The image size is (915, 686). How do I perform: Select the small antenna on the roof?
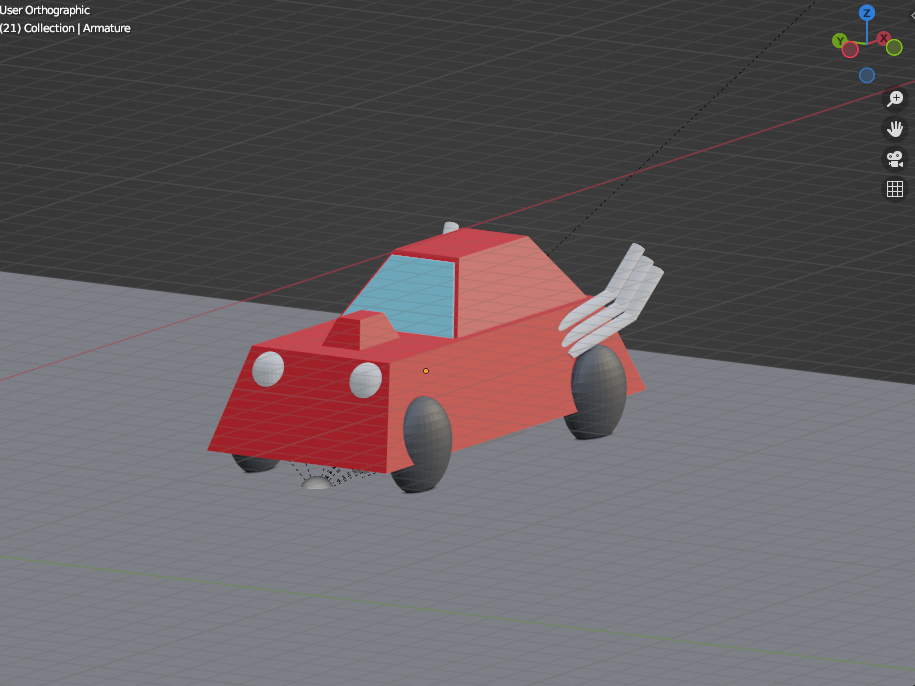(x=450, y=228)
